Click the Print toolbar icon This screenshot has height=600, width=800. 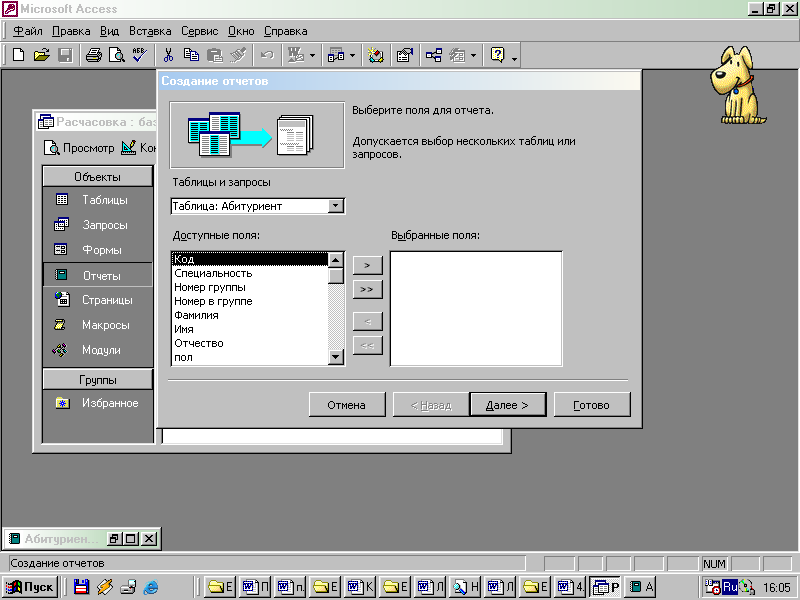pos(93,55)
